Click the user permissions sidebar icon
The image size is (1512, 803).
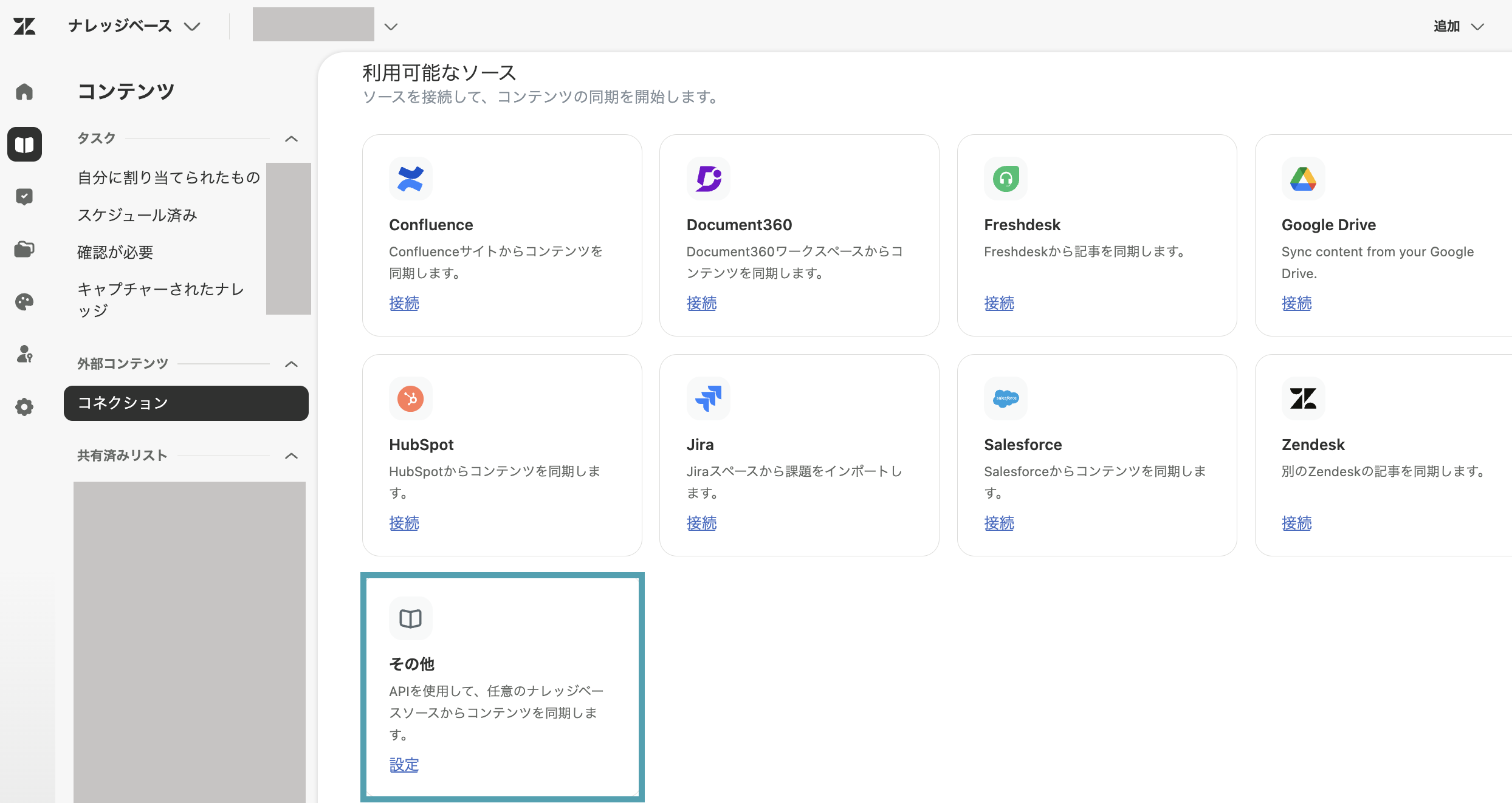pos(24,354)
